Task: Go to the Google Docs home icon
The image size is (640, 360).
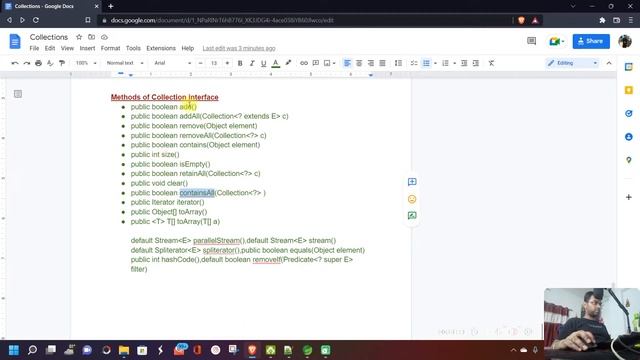Action: 15,41
